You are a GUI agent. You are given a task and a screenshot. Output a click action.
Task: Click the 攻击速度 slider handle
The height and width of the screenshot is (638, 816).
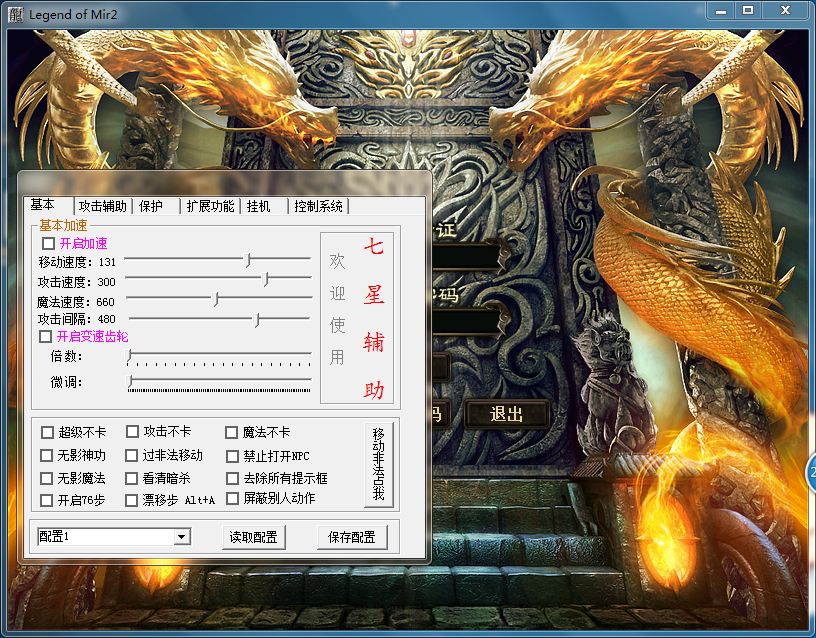point(265,279)
